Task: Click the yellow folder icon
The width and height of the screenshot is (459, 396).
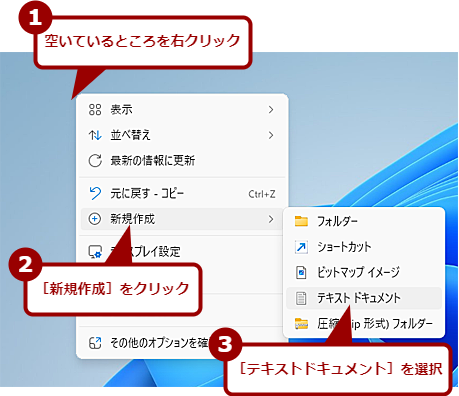Action: [x=301, y=221]
